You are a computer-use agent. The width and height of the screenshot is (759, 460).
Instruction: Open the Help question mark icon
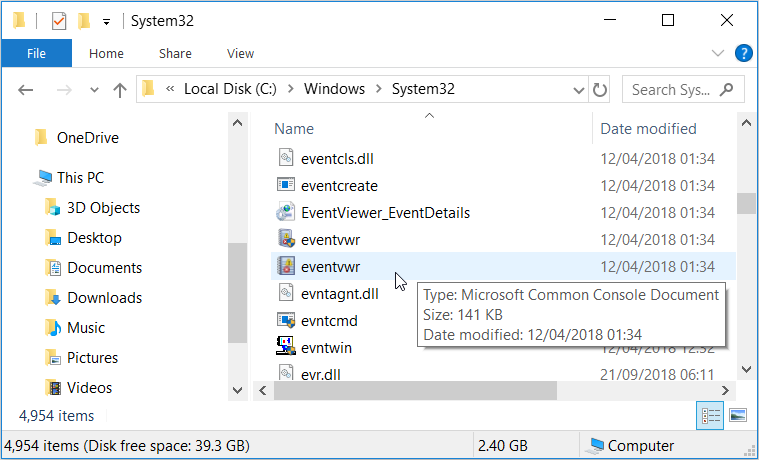(x=744, y=53)
